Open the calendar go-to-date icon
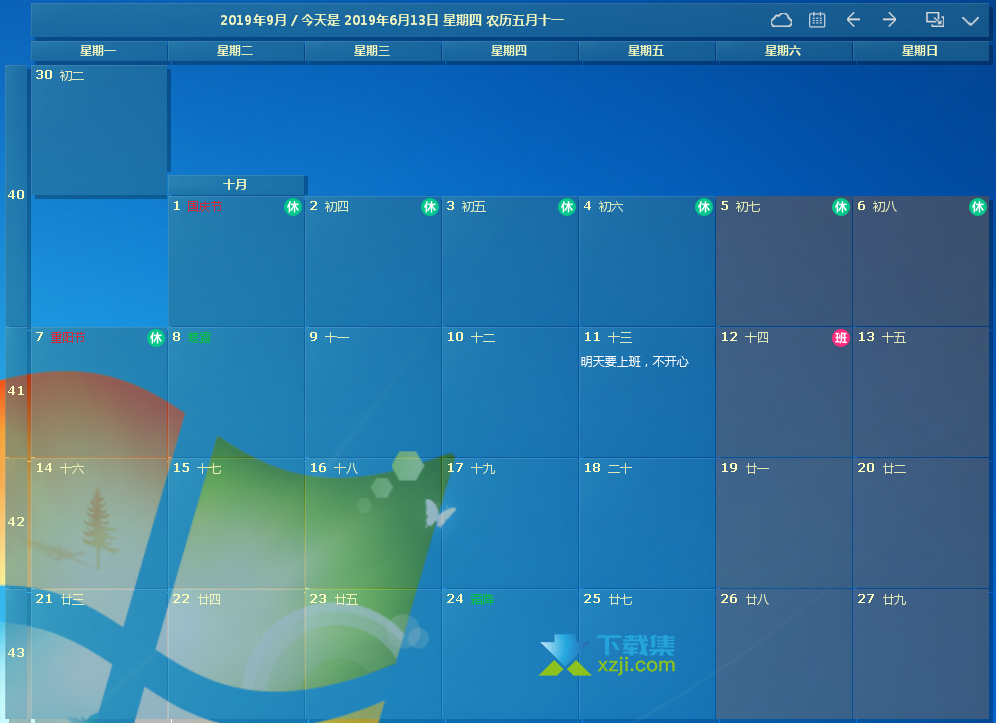The image size is (996, 723). point(817,20)
